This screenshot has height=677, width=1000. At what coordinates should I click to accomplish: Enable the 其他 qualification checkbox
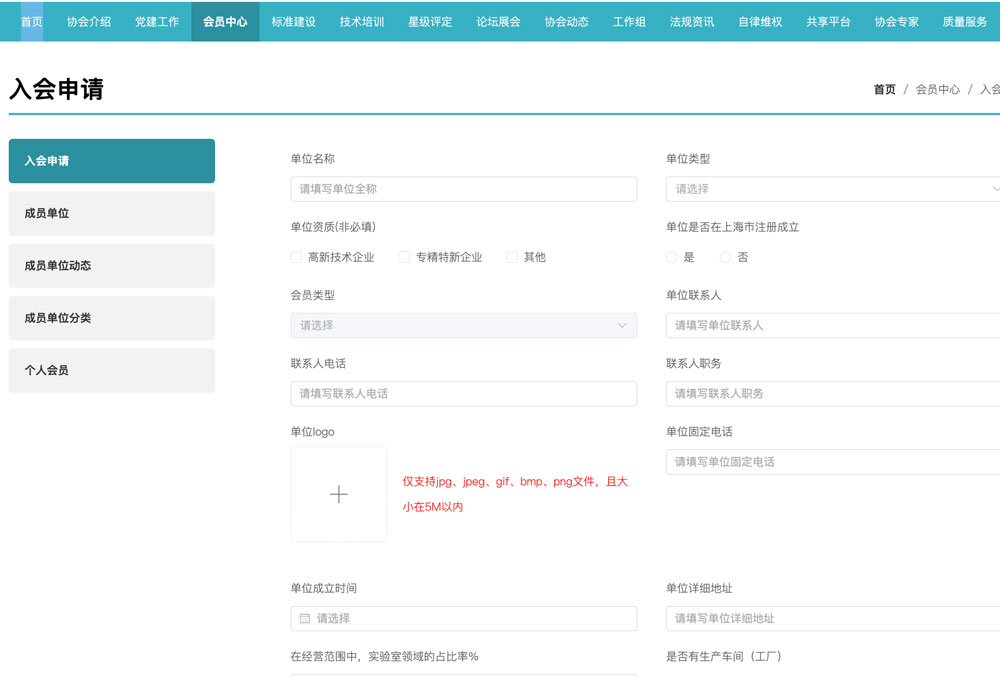click(x=512, y=257)
